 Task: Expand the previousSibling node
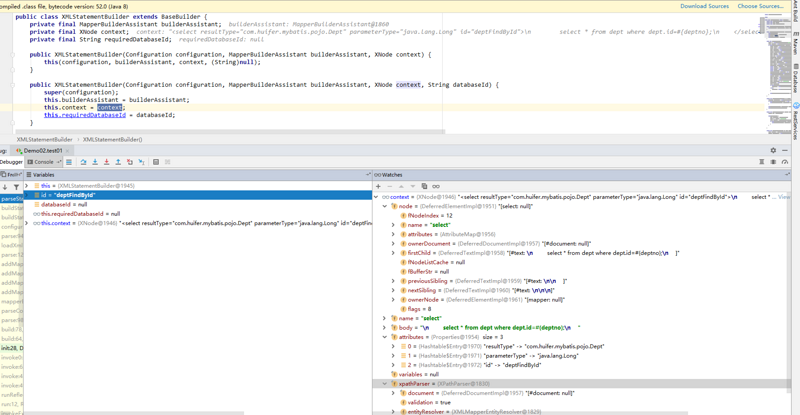(x=393, y=281)
